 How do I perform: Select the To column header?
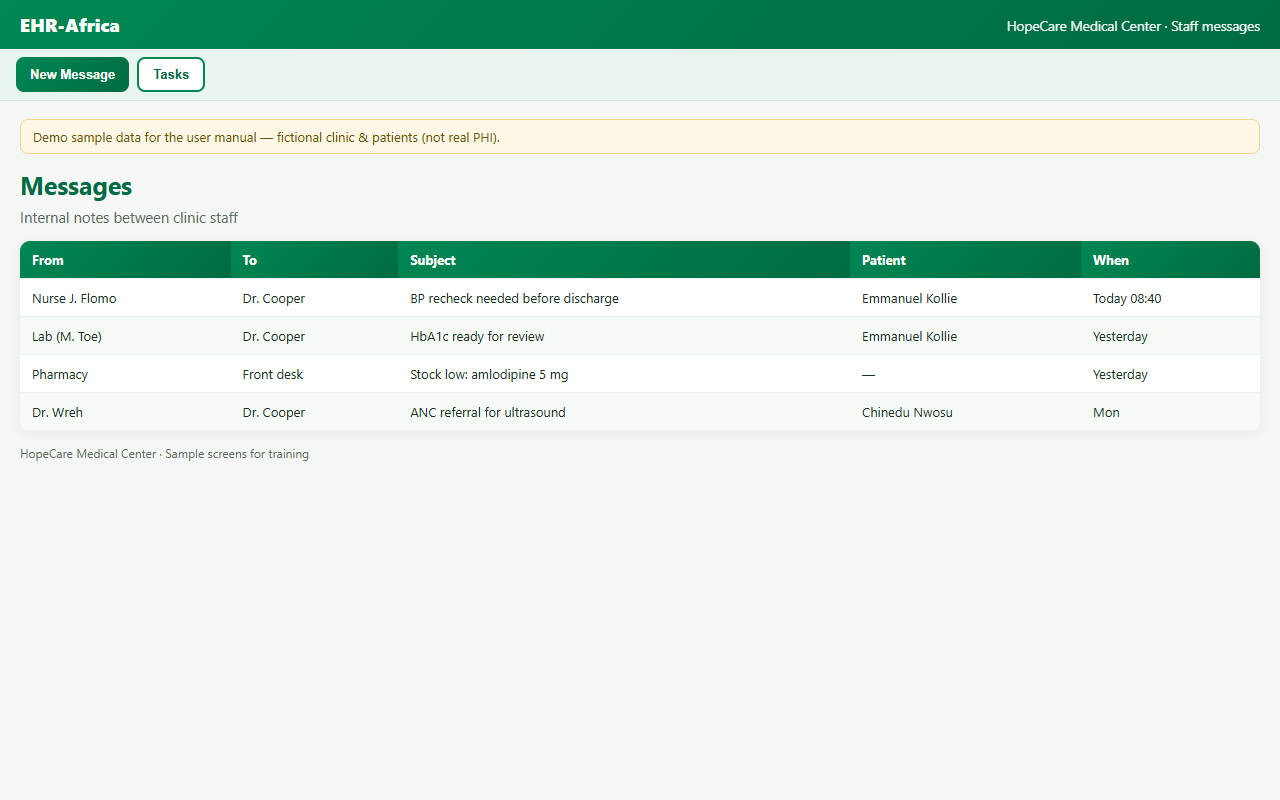click(314, 260)
